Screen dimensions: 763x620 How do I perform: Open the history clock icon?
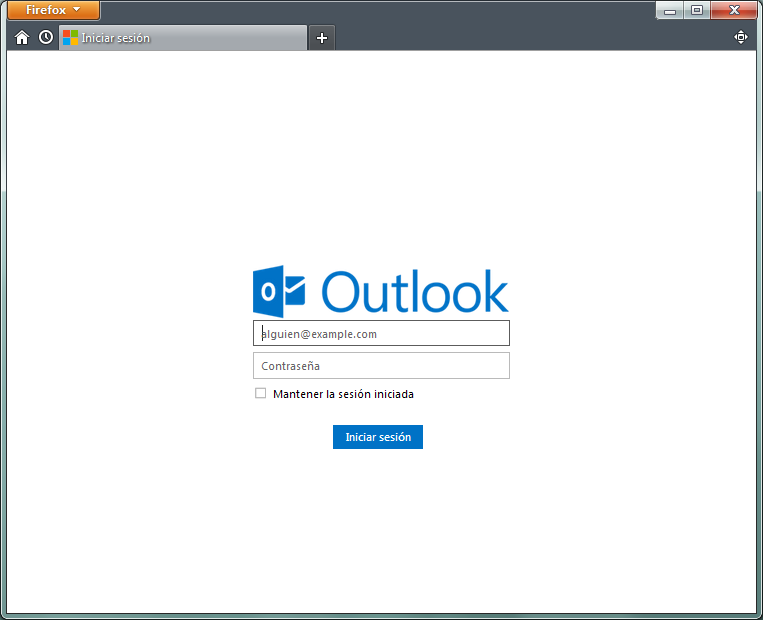46,37
